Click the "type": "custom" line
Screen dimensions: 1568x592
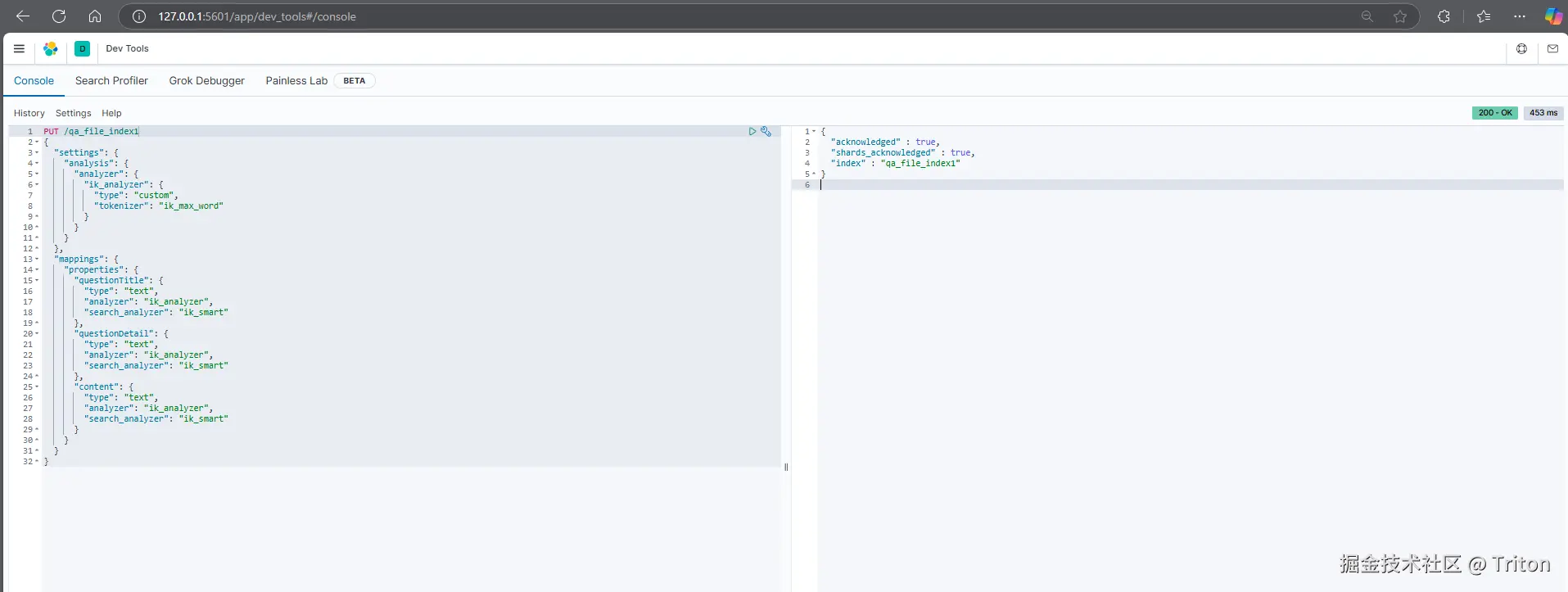click(x=136, y=196)
